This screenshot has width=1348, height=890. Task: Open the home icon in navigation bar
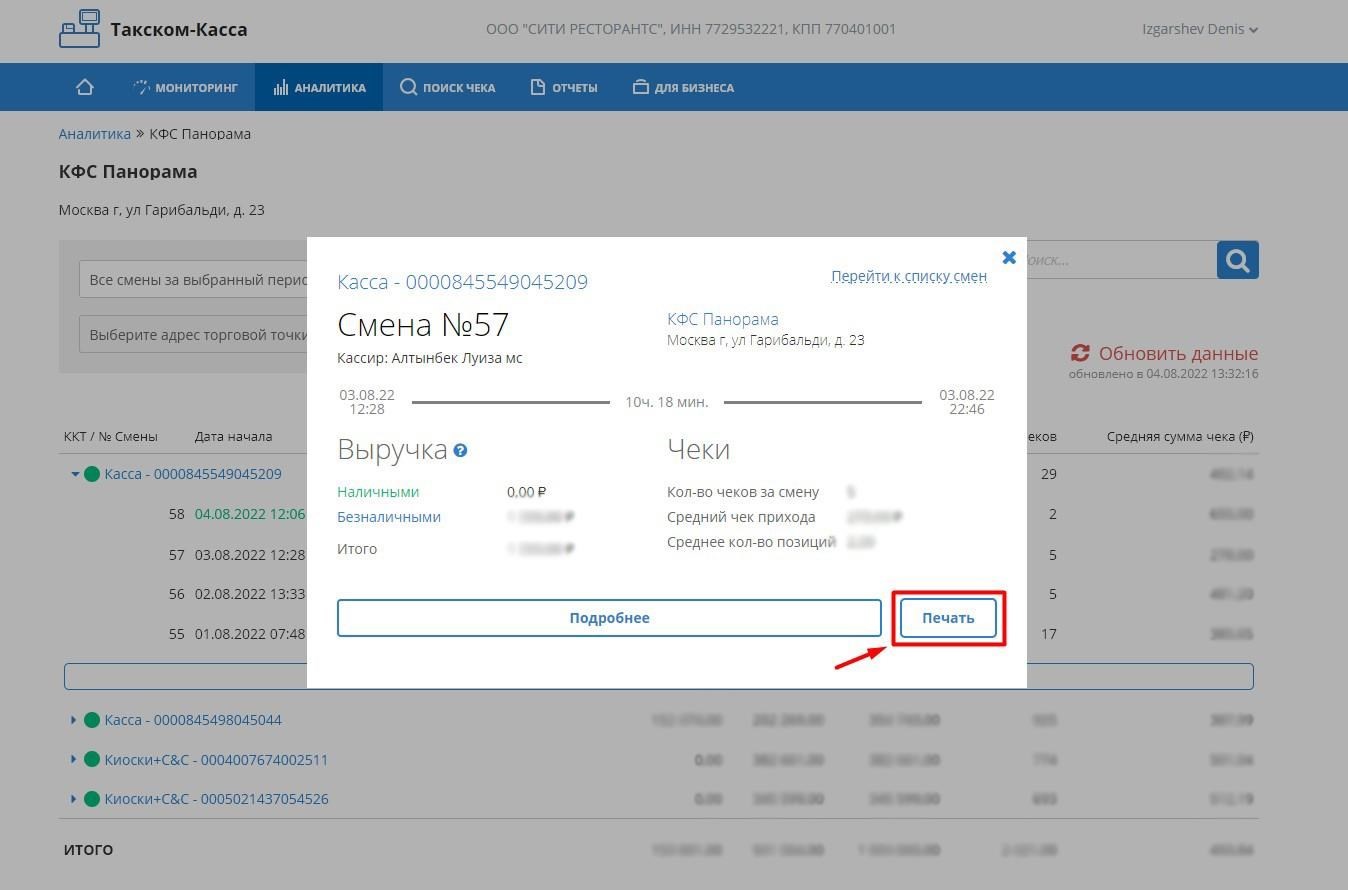click(x=85, y=87)
